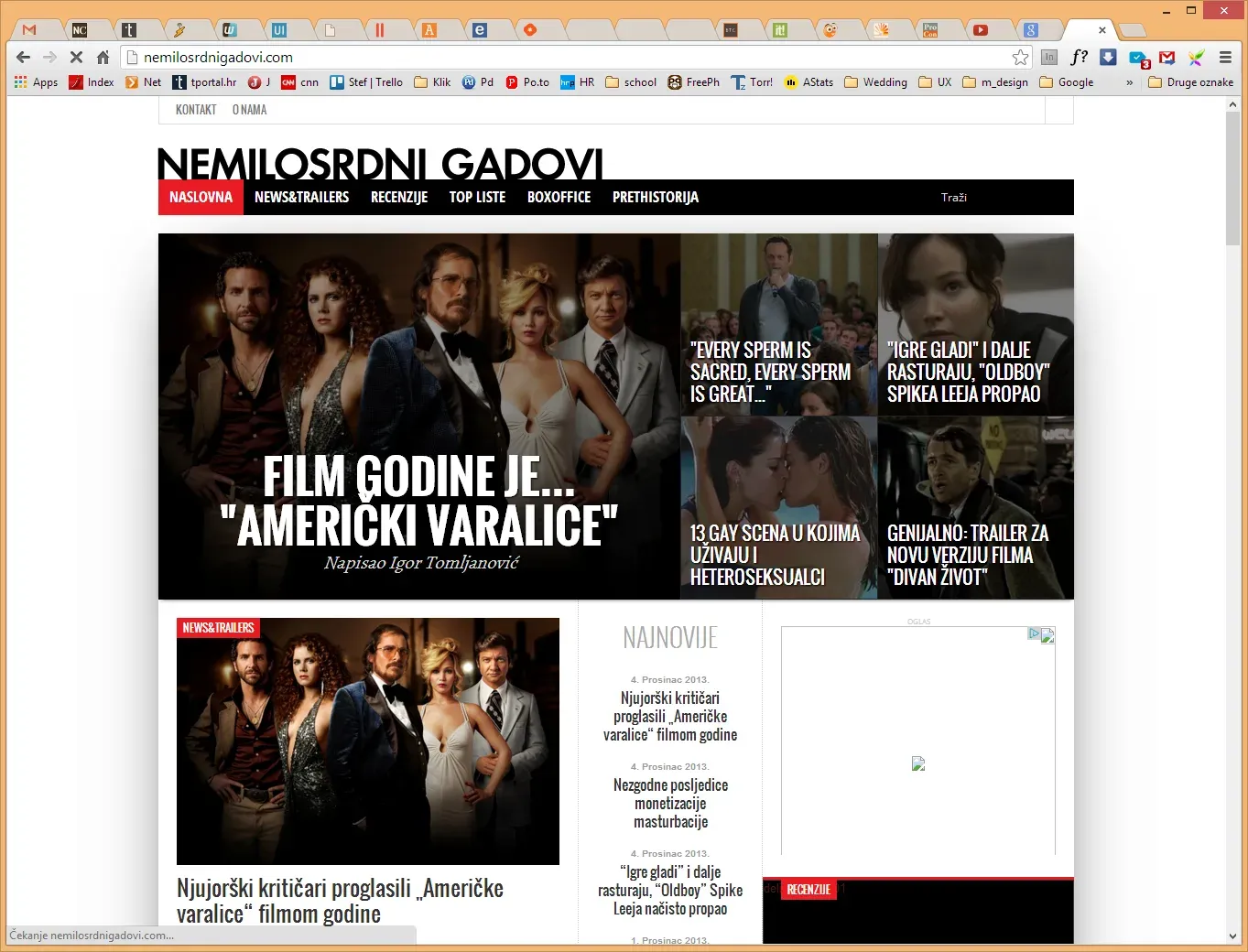Expand the Druge oznake bookmarks folder
Screen dimensions: 1248x952
(x=1190, y=82)
